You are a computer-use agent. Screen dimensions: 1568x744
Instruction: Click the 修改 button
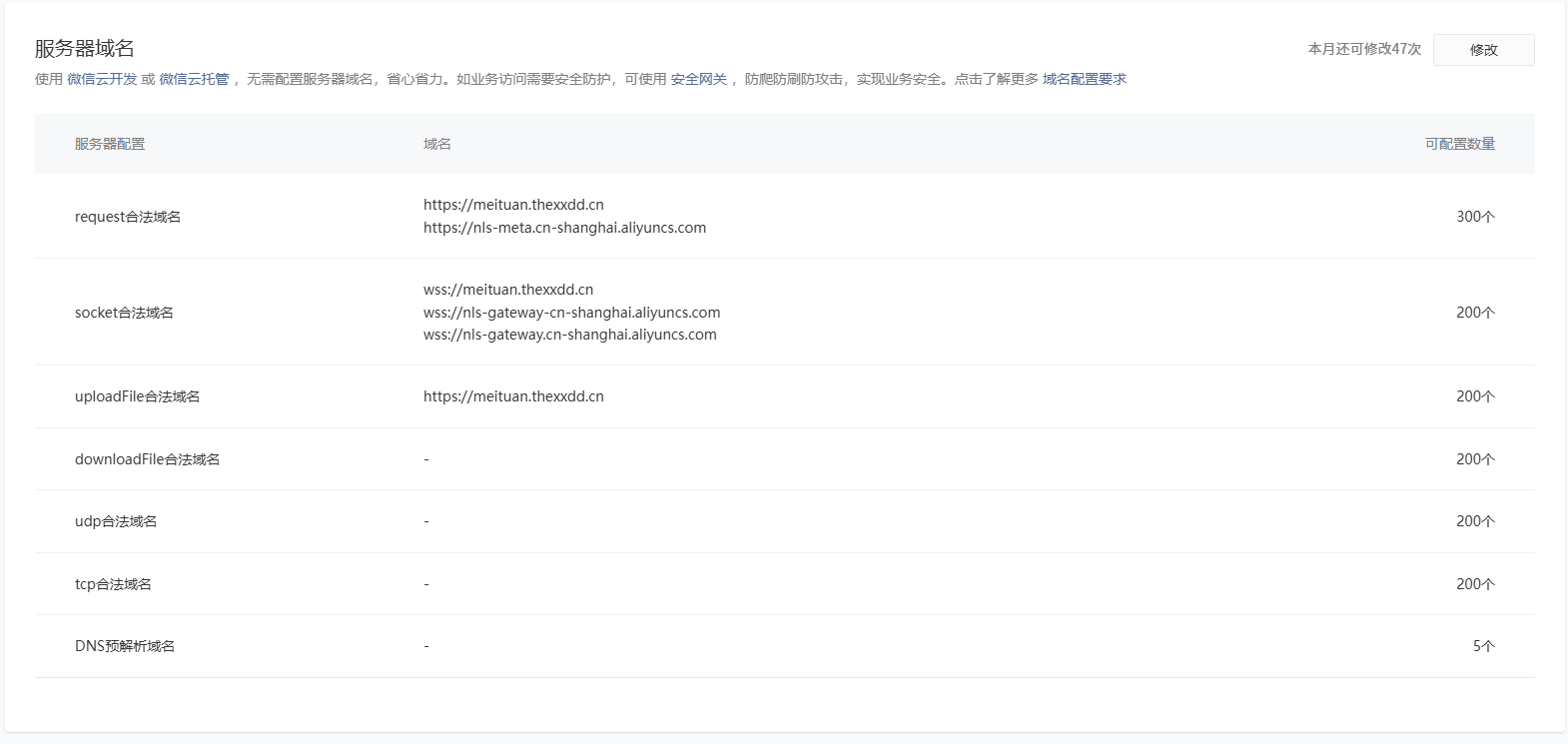[1483, 50]
